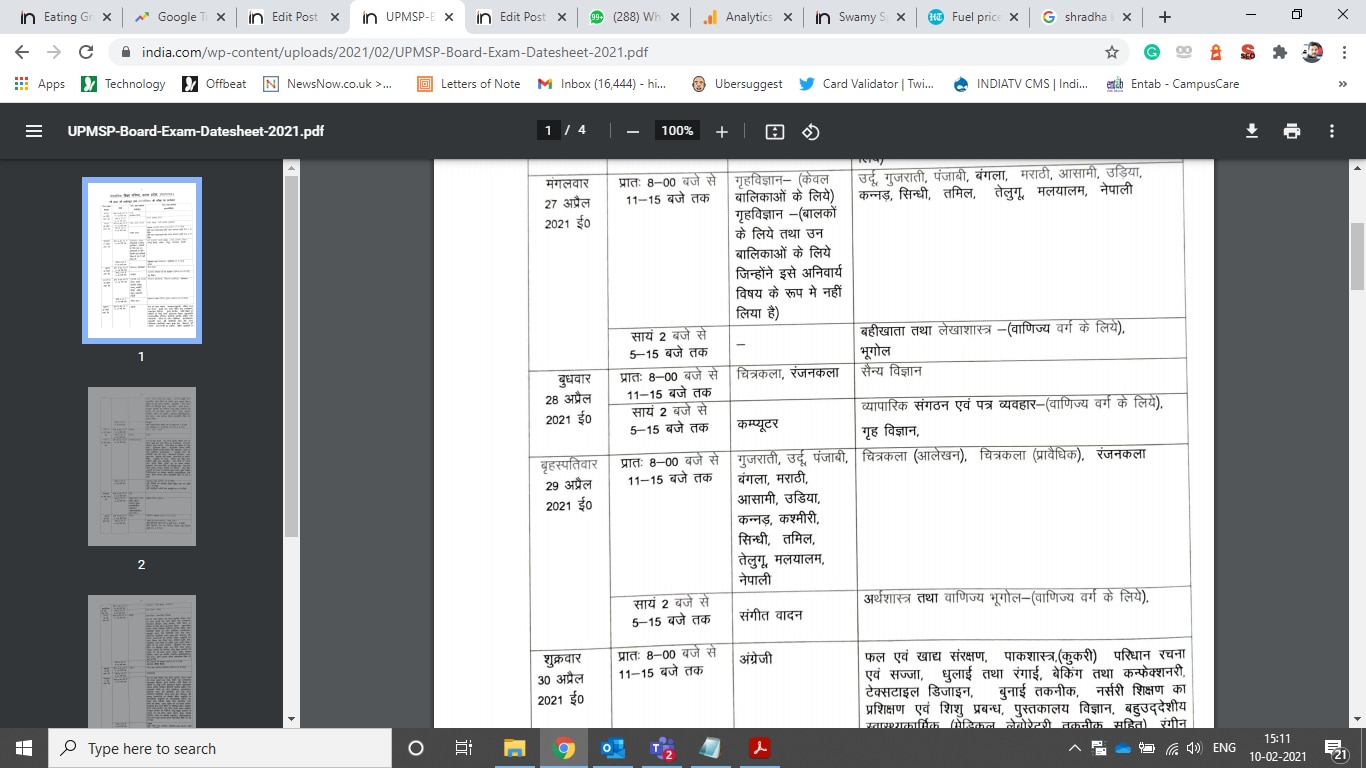
Task: Select the fit-to-page icon
Action: pyautogui.click(x=773, y=131)
